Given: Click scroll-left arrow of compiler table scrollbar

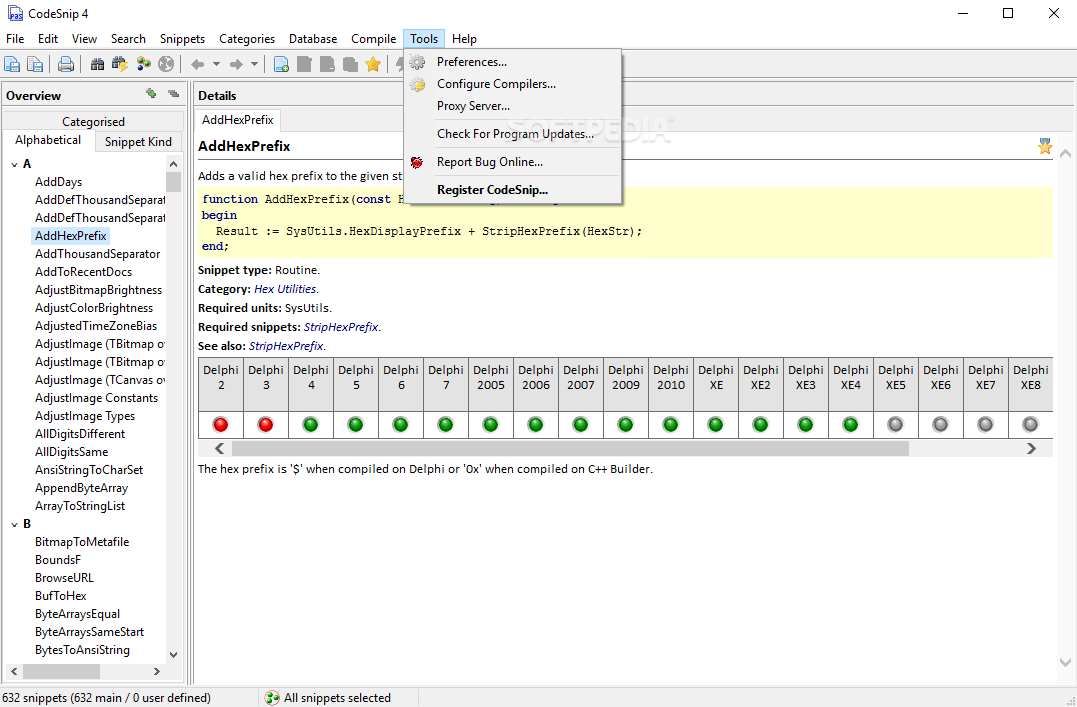Looking at the screenshot, I should 220,449.
